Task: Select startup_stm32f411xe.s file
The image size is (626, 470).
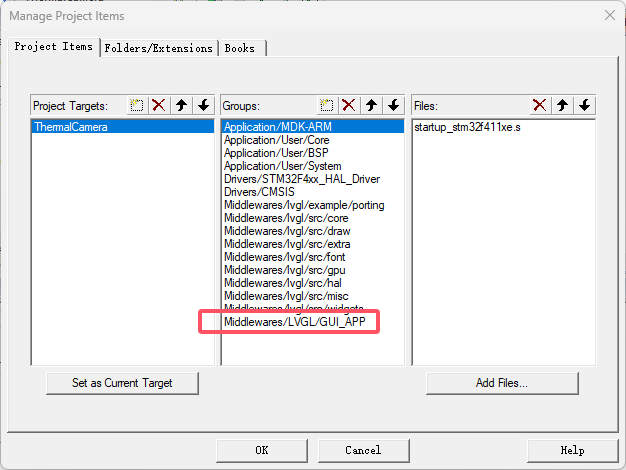Action: pos(465,128)
